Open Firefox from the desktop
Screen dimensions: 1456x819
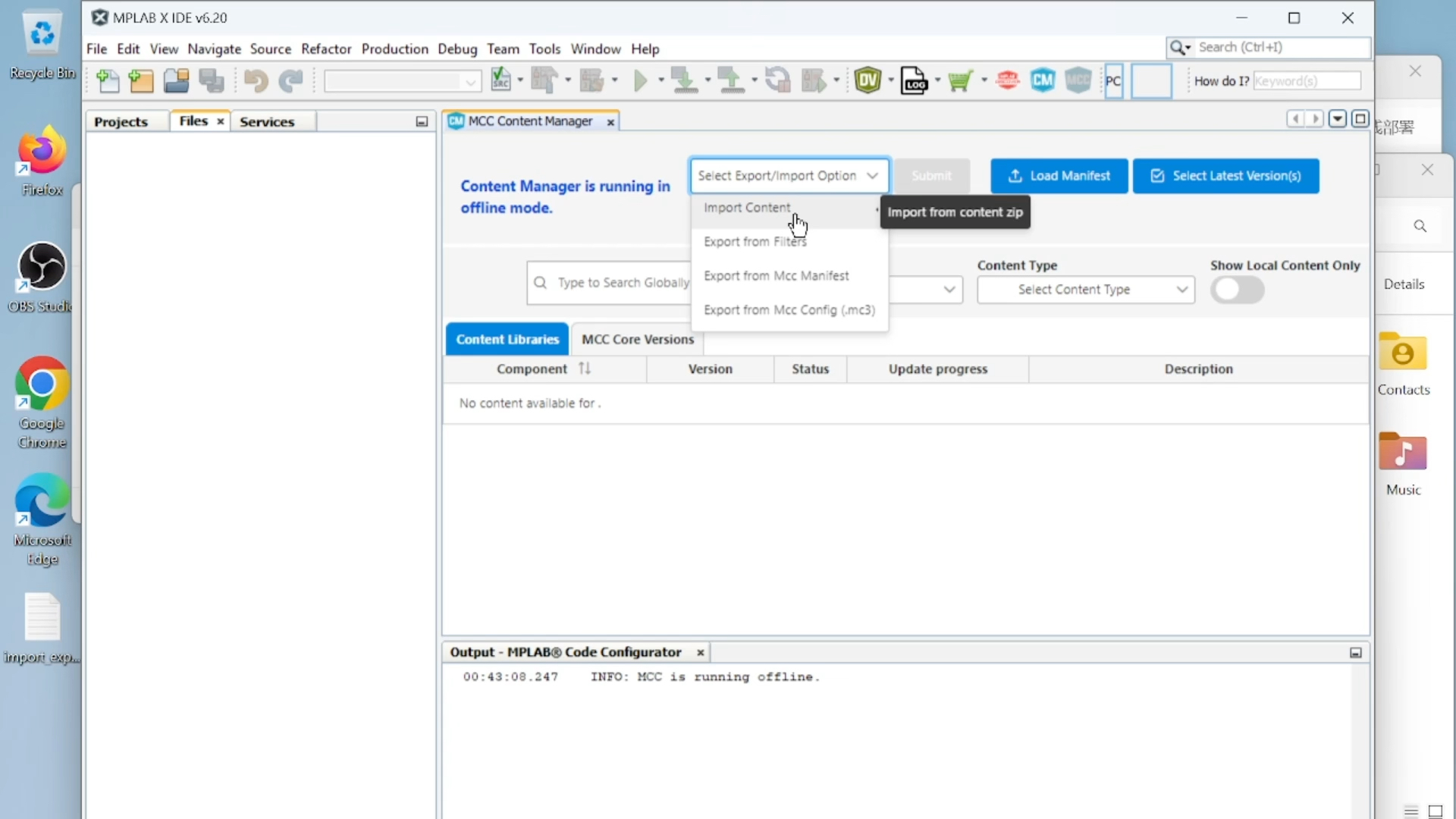(x=42, y=161)
